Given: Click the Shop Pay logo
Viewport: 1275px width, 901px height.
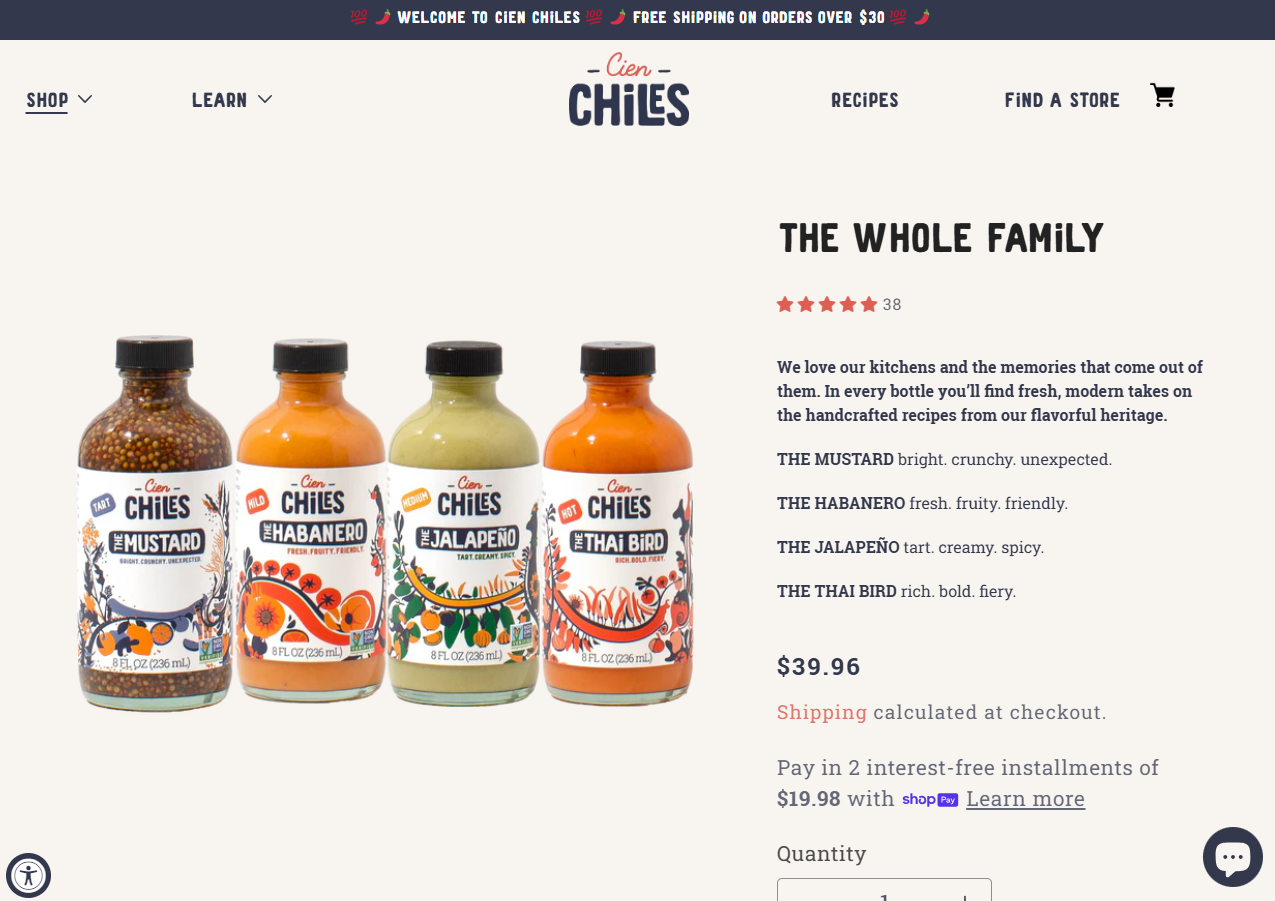Looking at the screenshot, I should pos(930,799).
